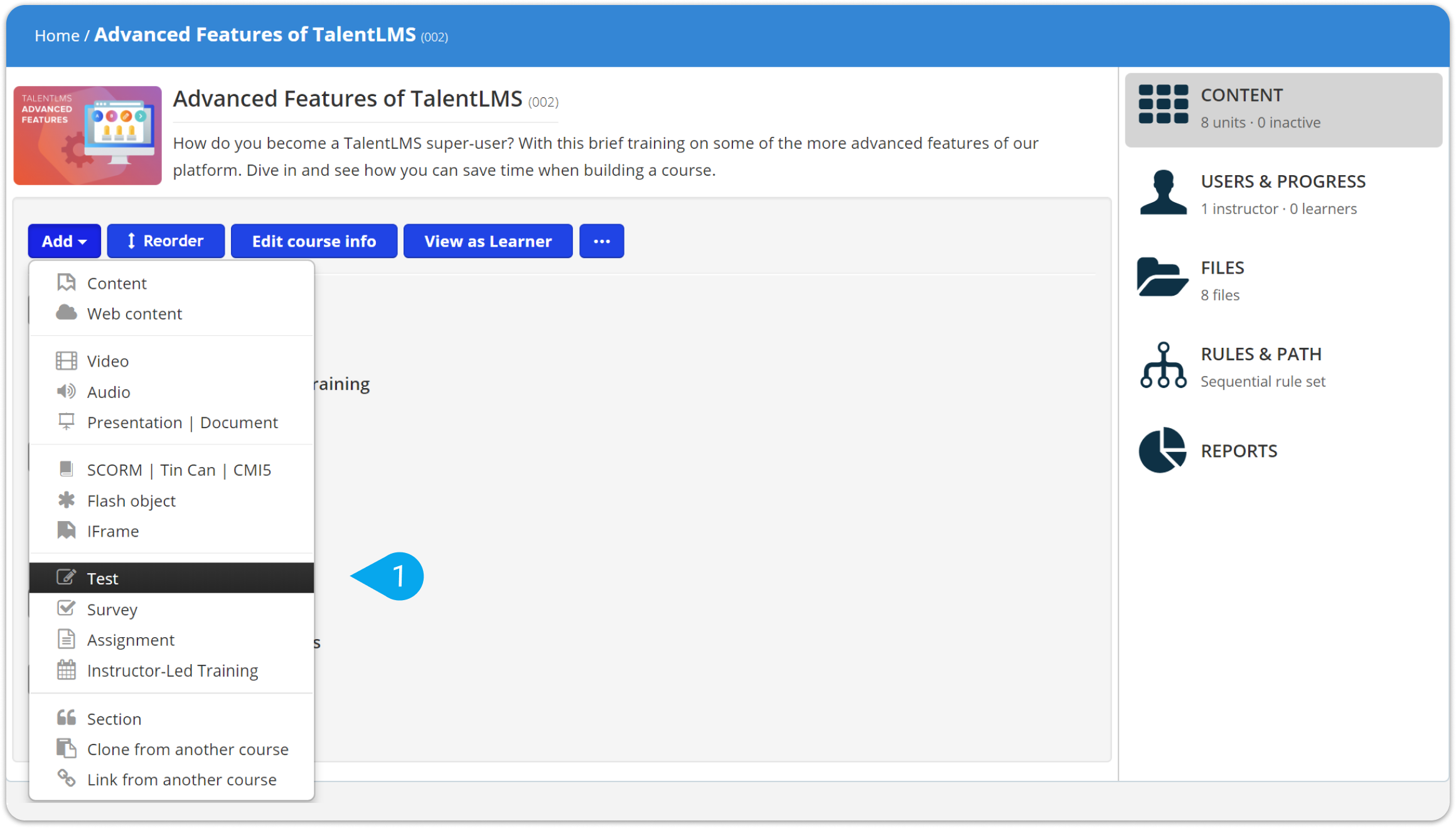Select Assignment from the Add menu
Screen dimensions: 1456x828
(x=171, y=640)
